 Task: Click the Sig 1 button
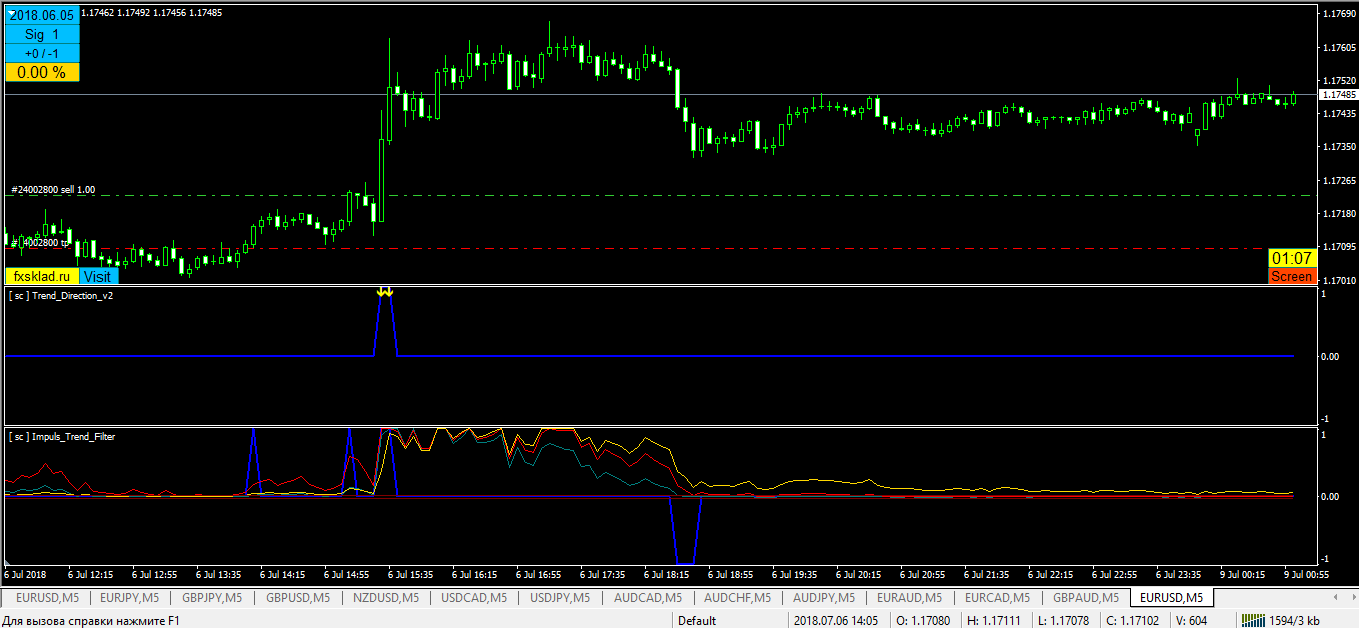coord(42,34)
